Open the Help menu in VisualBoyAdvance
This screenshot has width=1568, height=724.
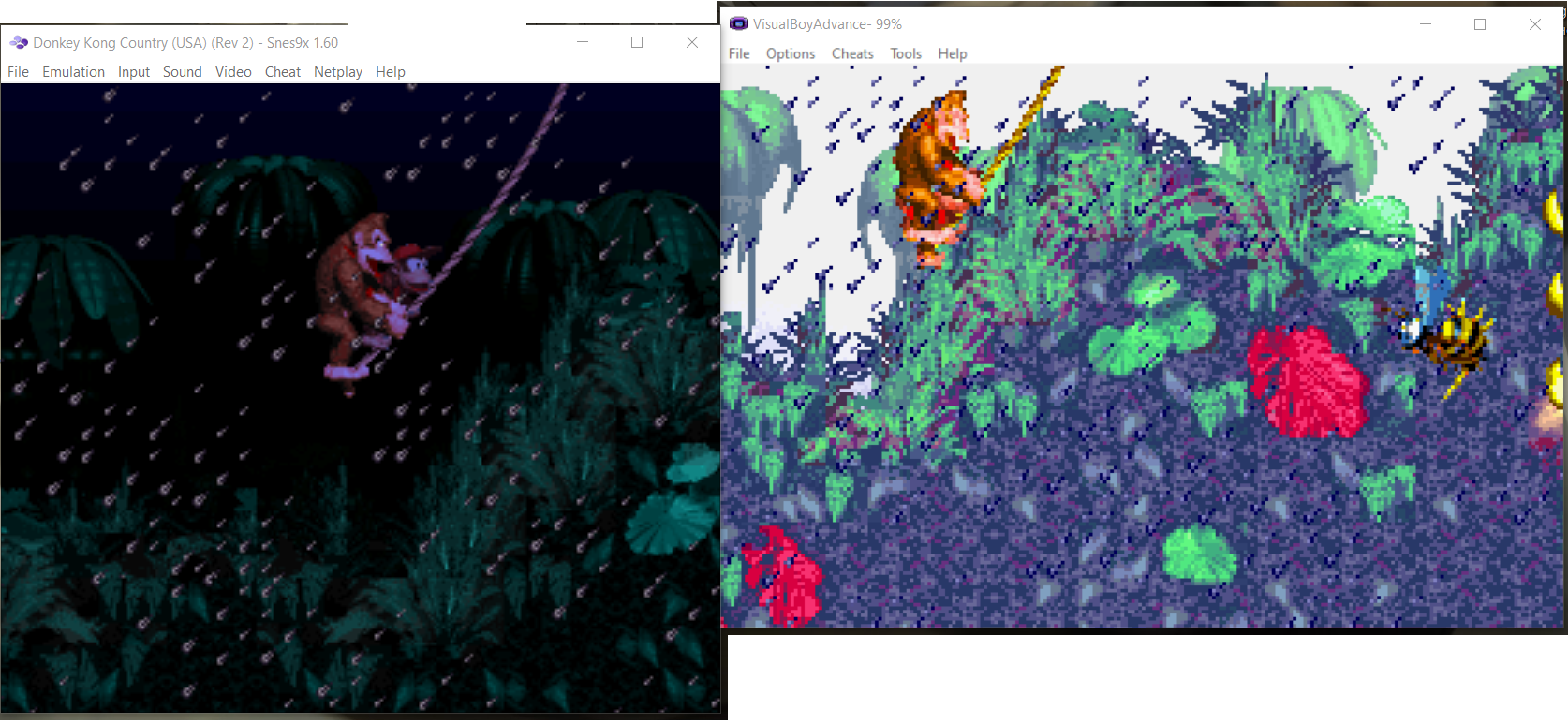coord(953,53)
